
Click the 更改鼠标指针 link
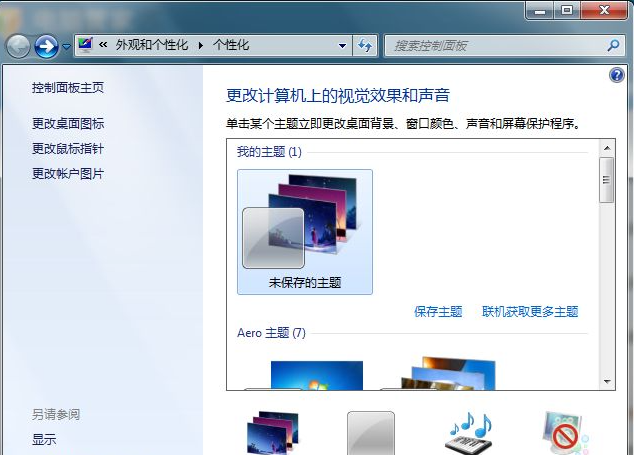pos(67,149)
